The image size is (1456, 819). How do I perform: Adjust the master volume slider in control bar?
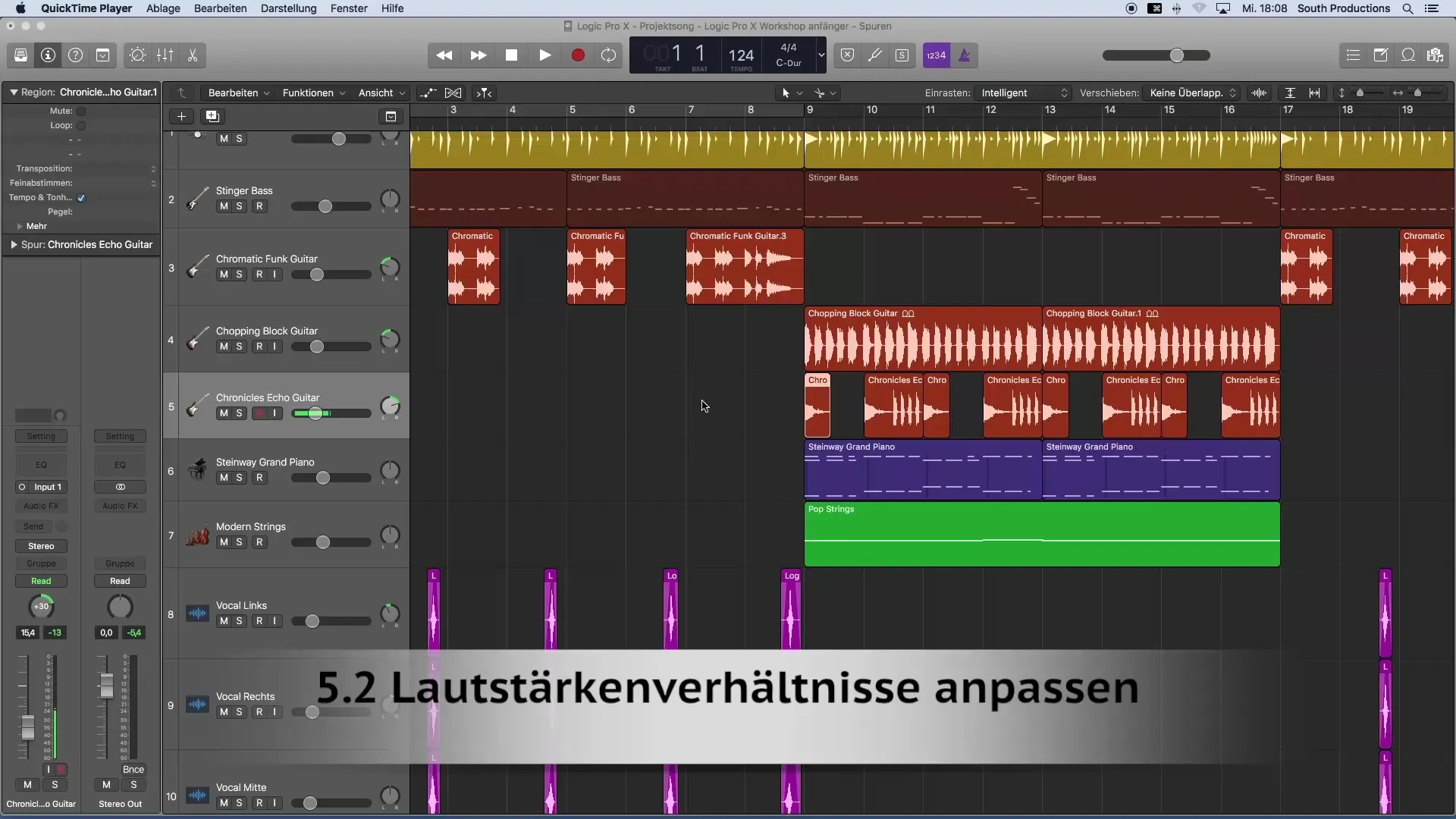click(1177, 55)
